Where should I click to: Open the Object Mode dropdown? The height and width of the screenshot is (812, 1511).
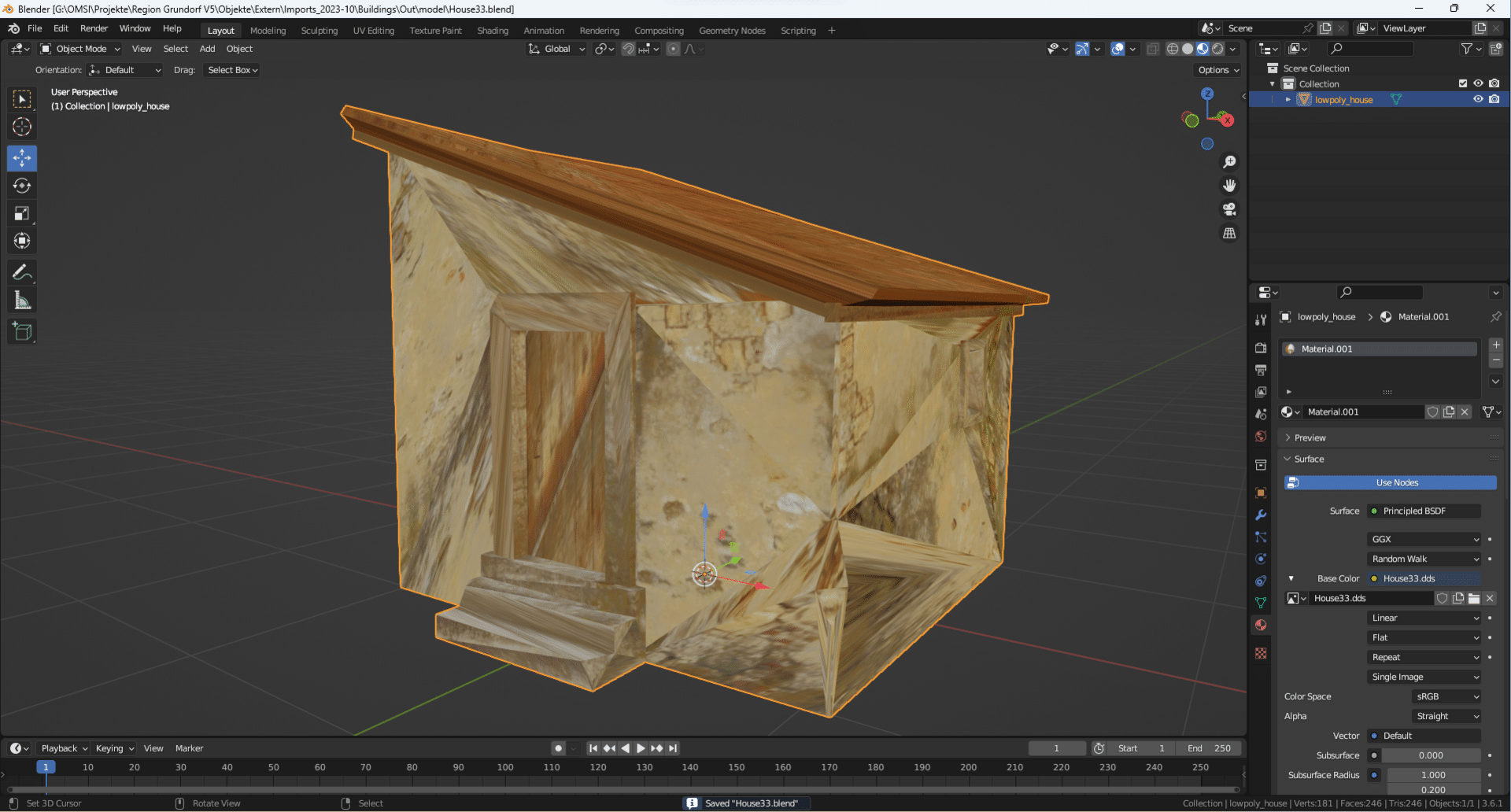(80, 49)
